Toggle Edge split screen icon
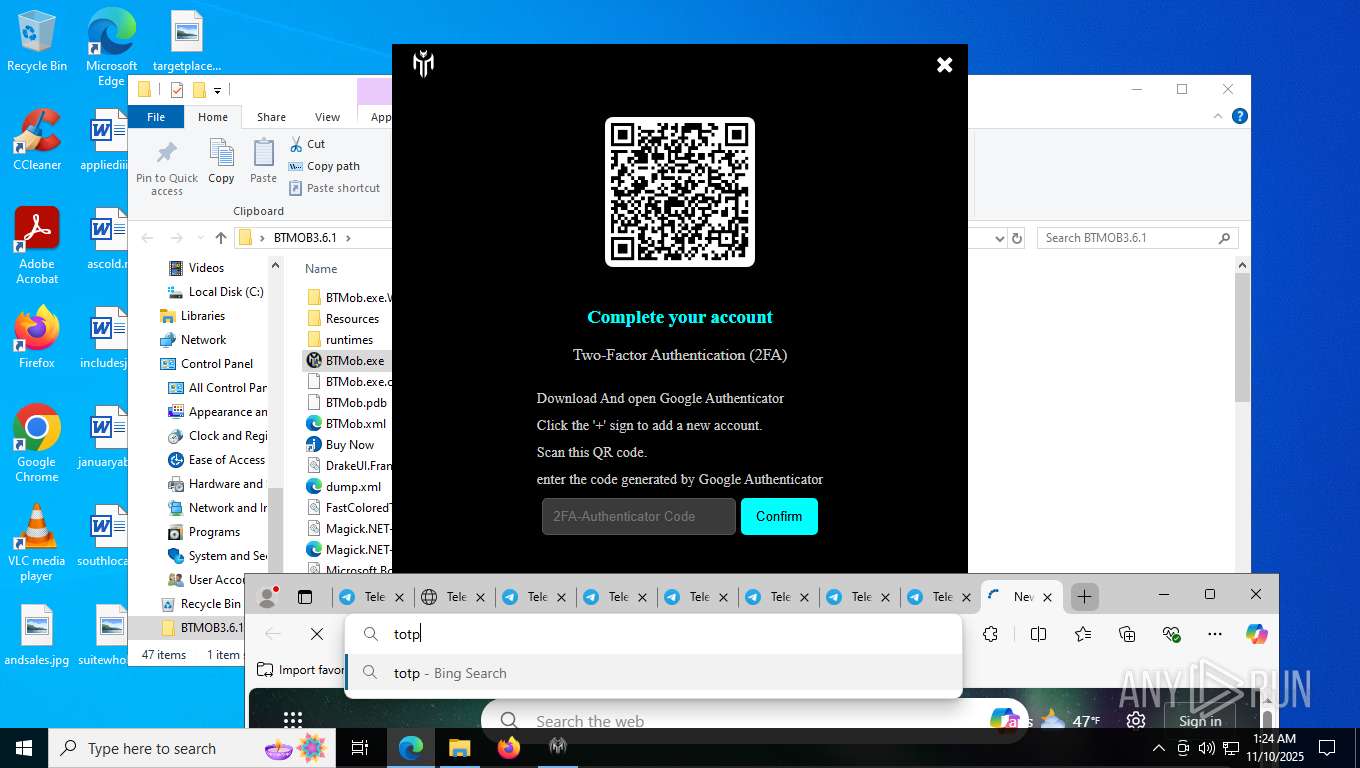1360x768 pixels. (1038, 634)
